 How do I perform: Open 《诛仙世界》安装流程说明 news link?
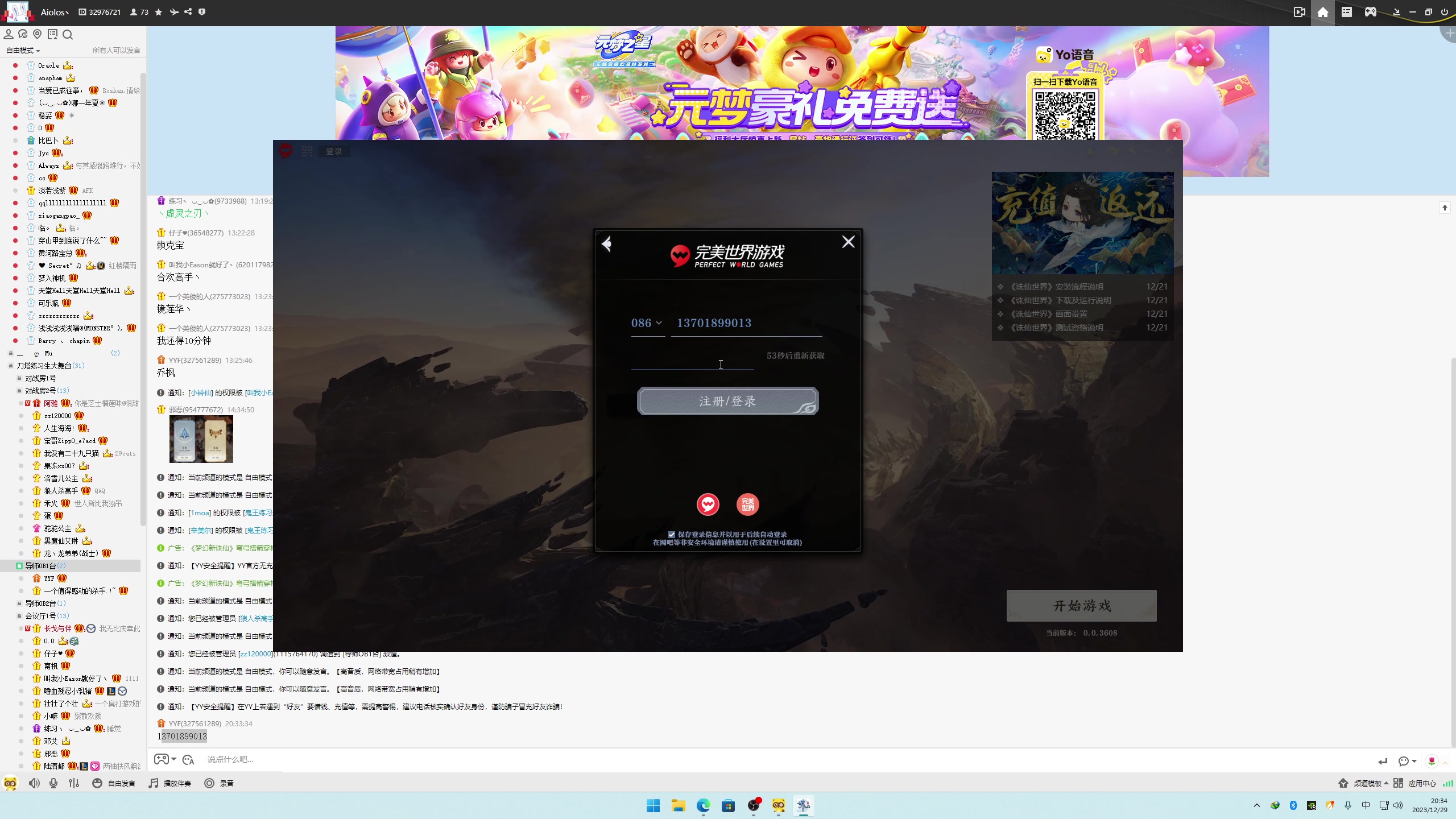(1057, 287)
